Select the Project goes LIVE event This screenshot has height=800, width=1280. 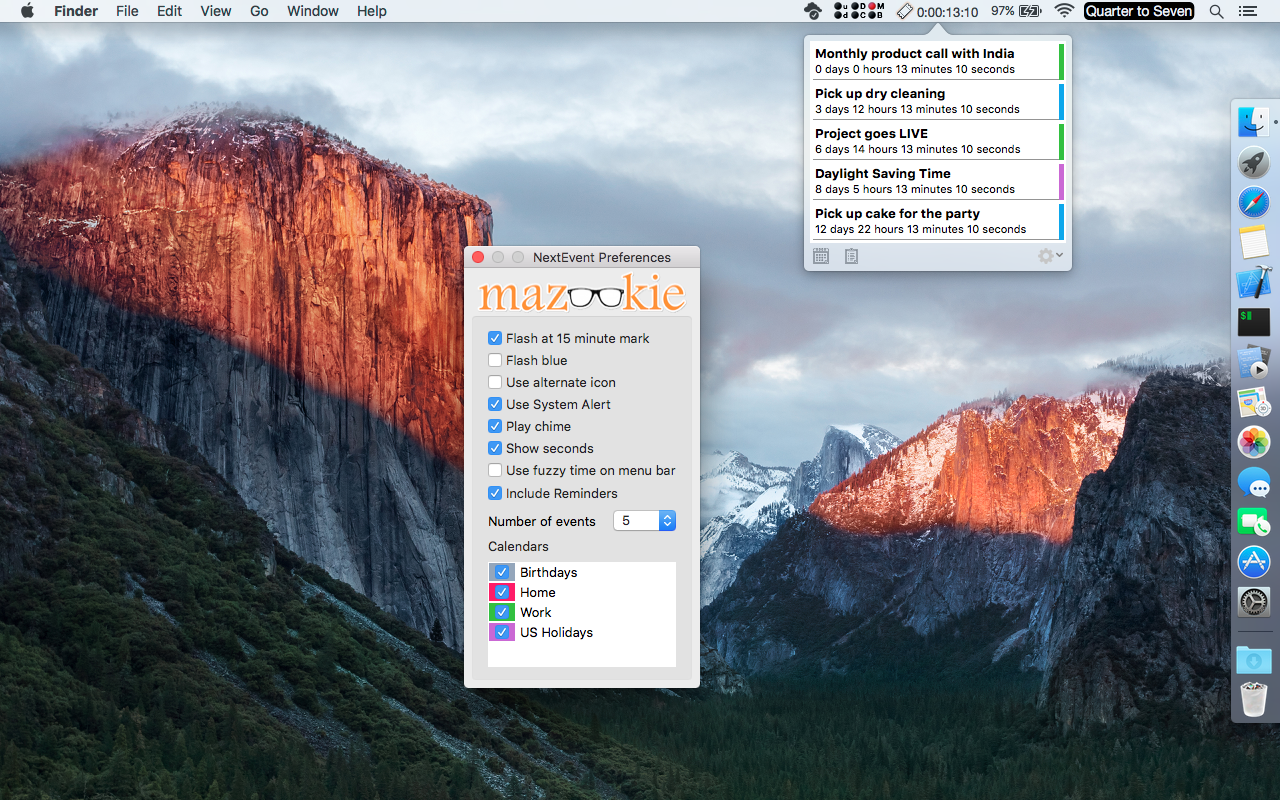935,141
